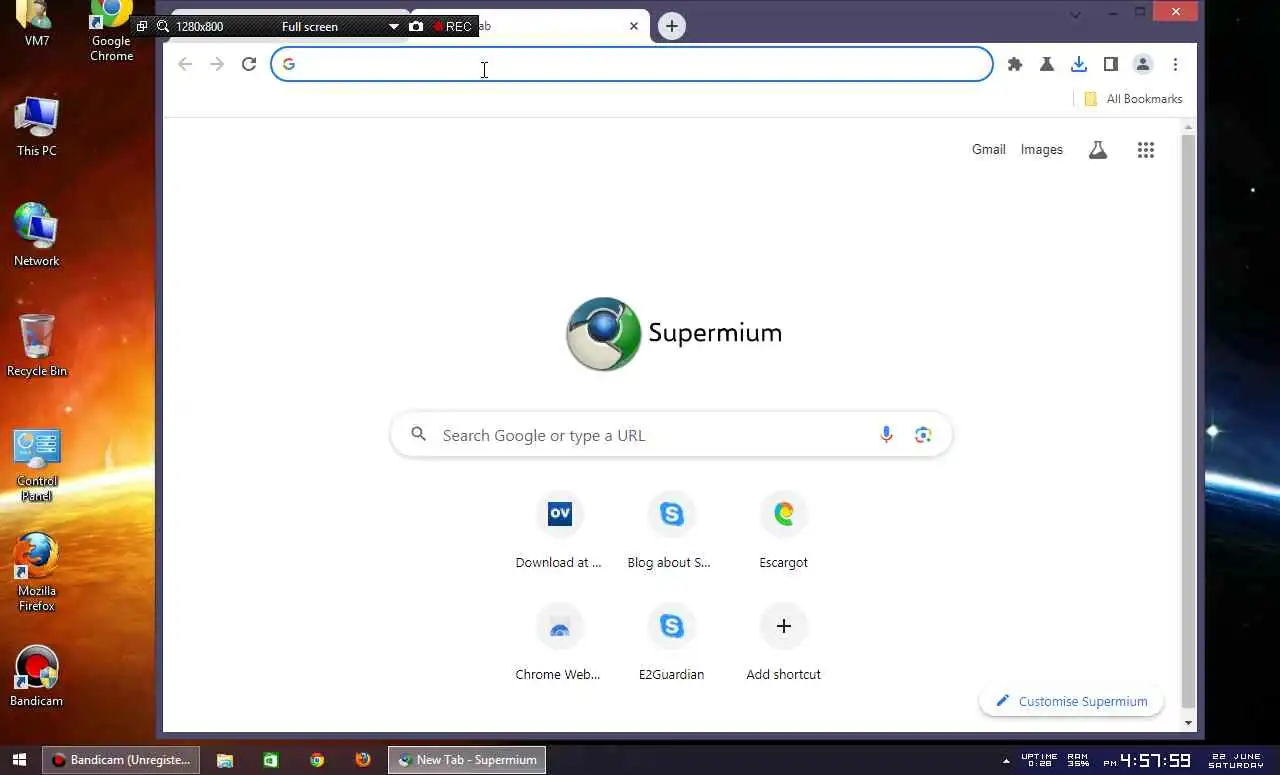Image resolution: width=1280 pixels, height=775 pixels.
Task: Select Bandicam desktop shortcut
Action: 37,677
